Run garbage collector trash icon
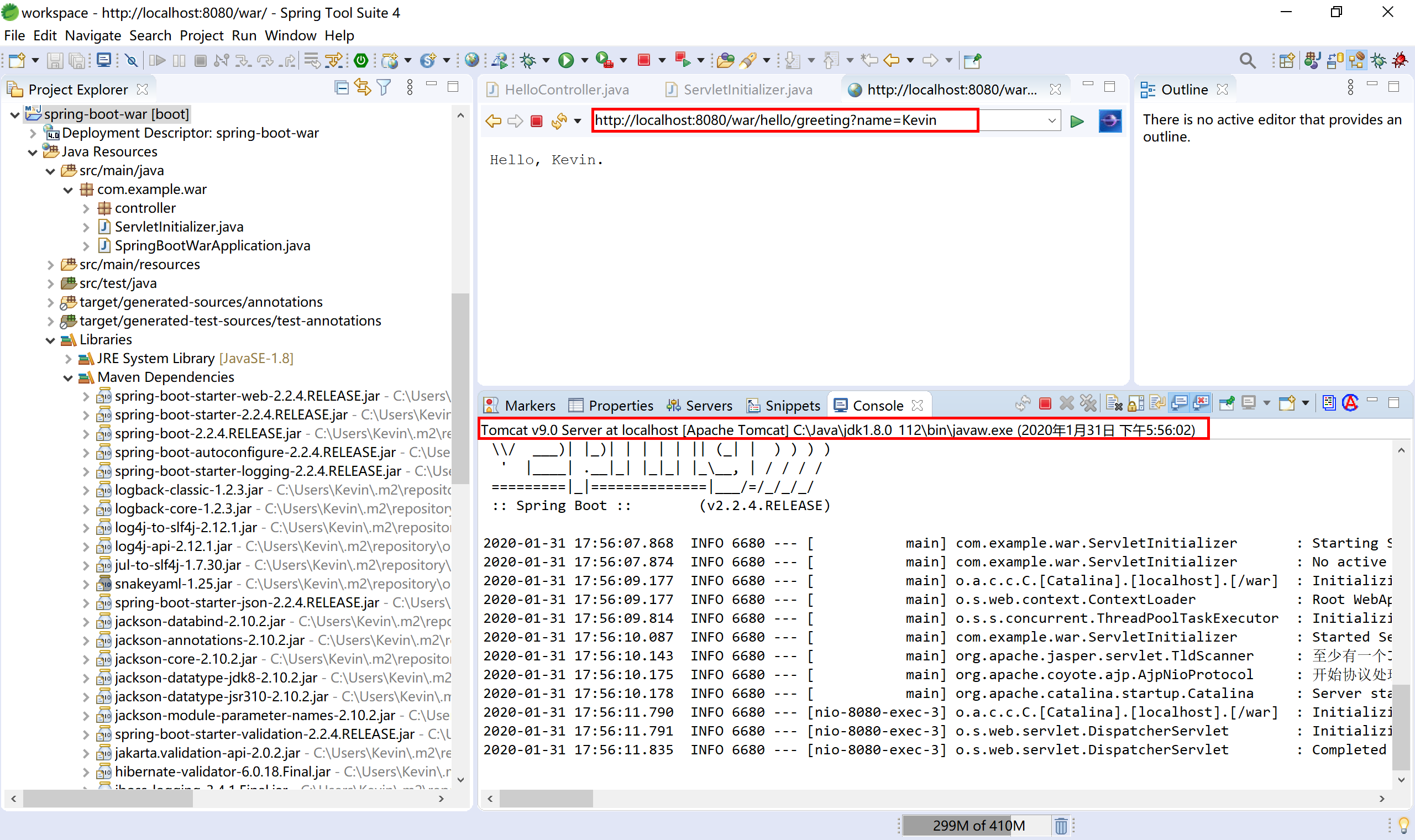The height and width of the screenshot is (840, 1415). coord(1061,826)
